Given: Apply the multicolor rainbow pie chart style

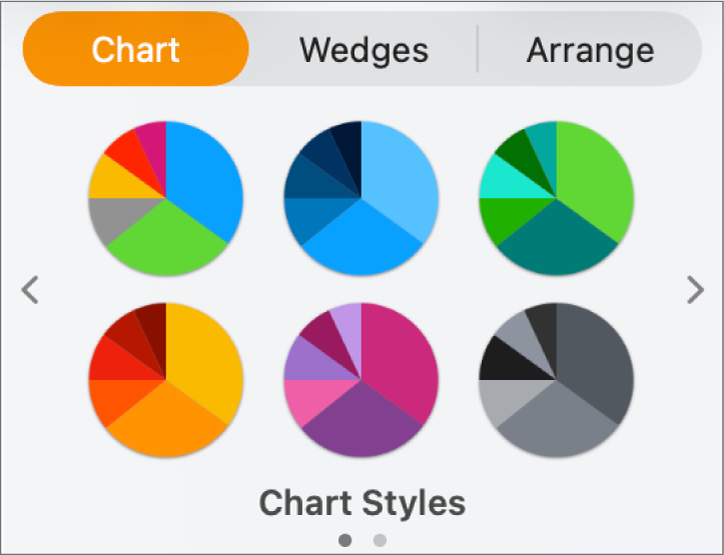Looking at the screenshot, I should pyautogui.click(x=166, y=198).
